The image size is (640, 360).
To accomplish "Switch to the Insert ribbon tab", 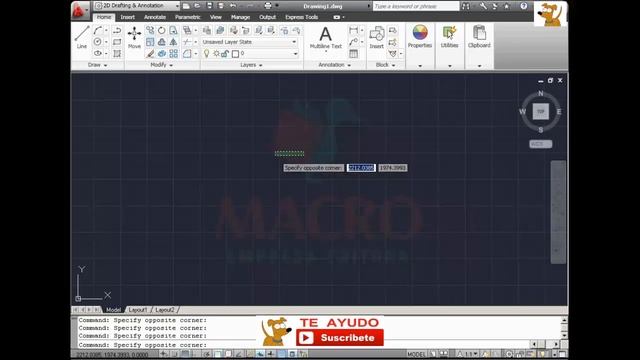I will (x=127, y=17).
